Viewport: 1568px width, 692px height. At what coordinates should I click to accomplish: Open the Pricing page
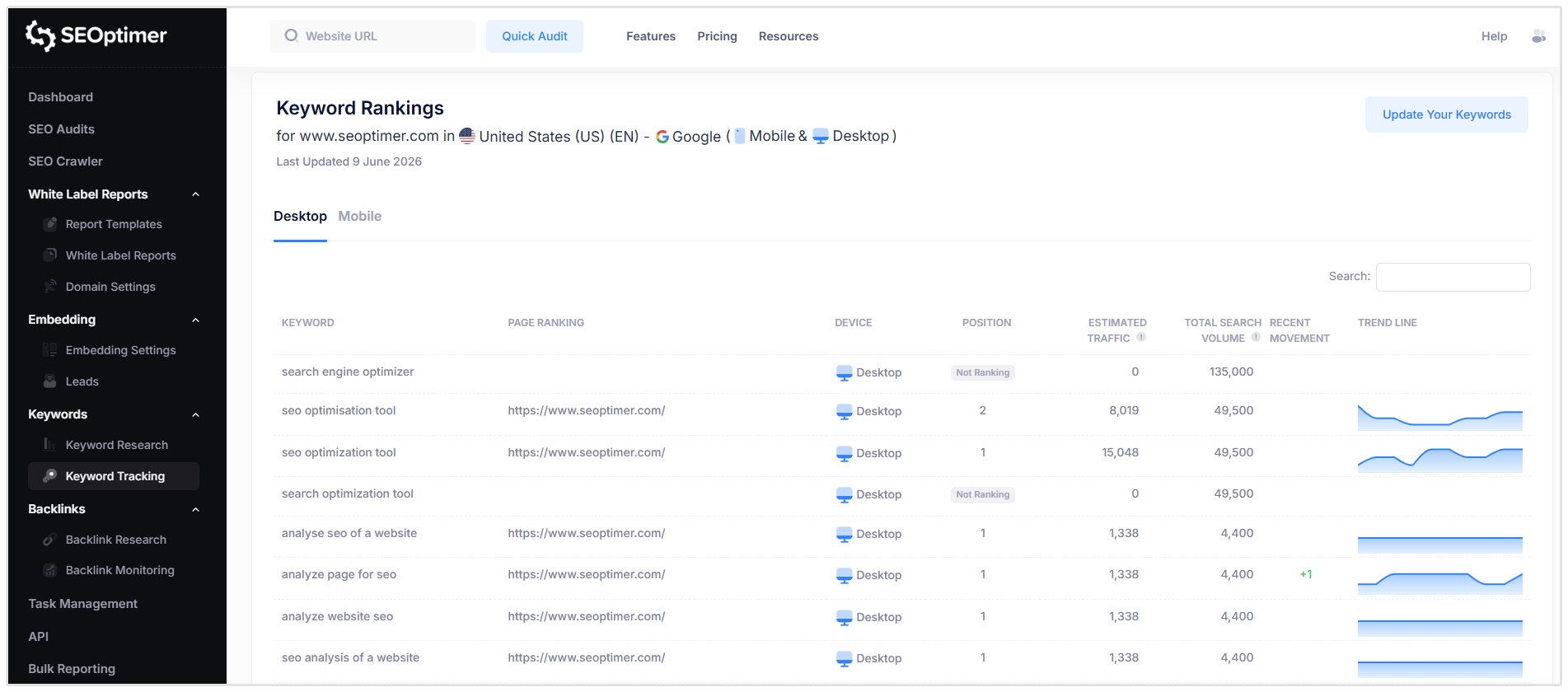point(717,36)
